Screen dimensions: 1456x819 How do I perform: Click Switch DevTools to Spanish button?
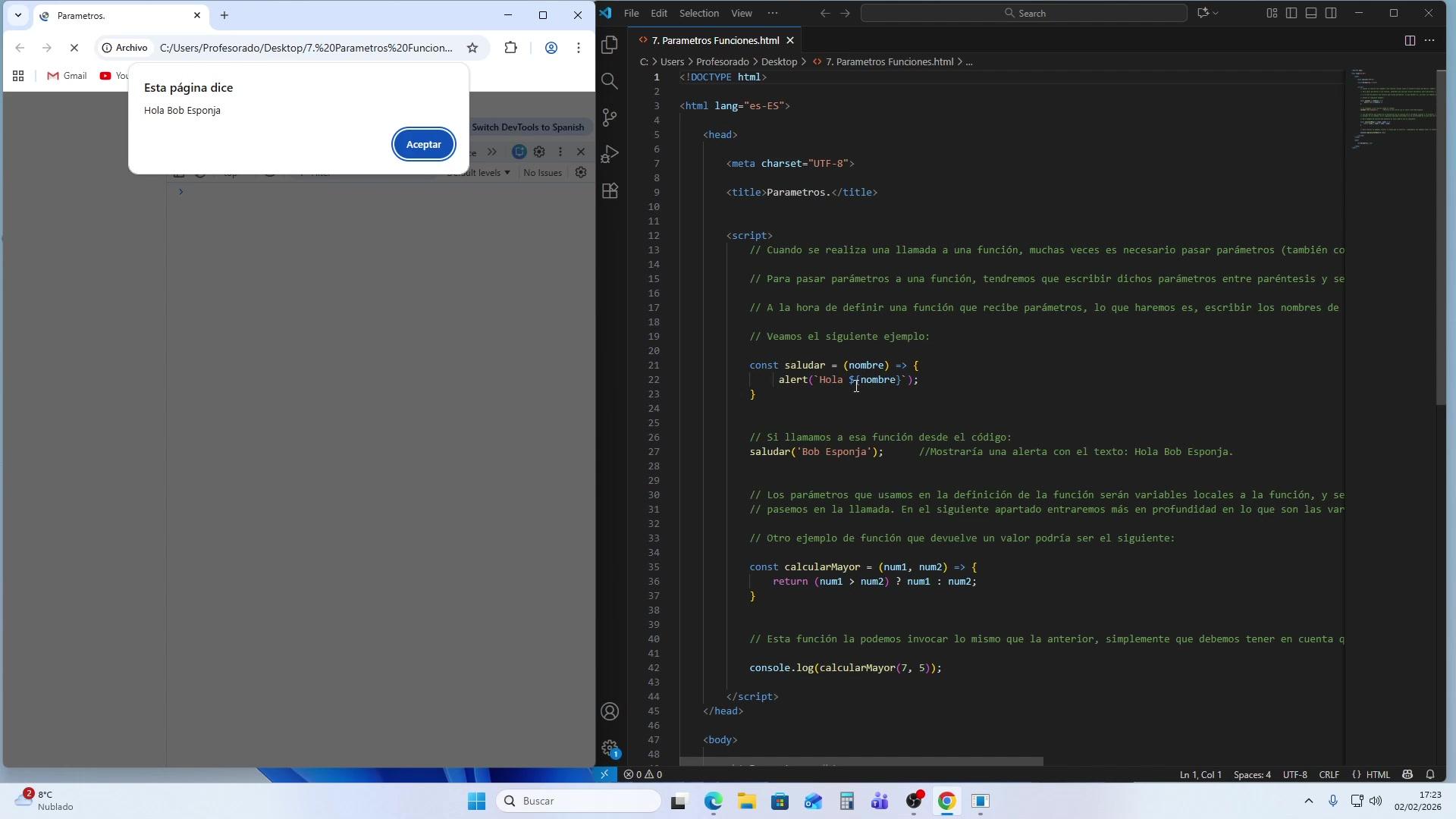pyautogui.click(x=528, y=127)
